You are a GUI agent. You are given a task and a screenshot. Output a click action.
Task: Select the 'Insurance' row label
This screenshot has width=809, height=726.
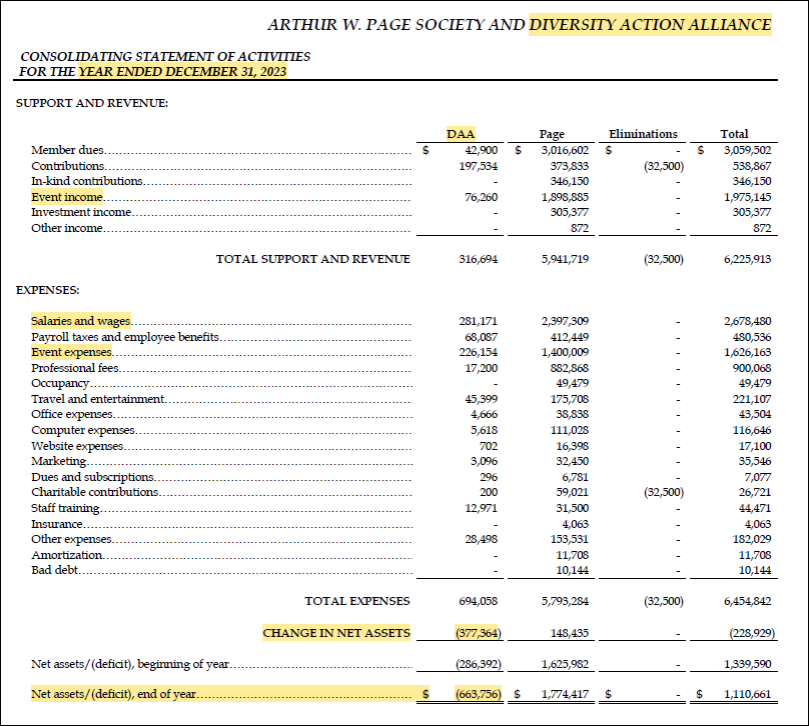pos(57,524)
